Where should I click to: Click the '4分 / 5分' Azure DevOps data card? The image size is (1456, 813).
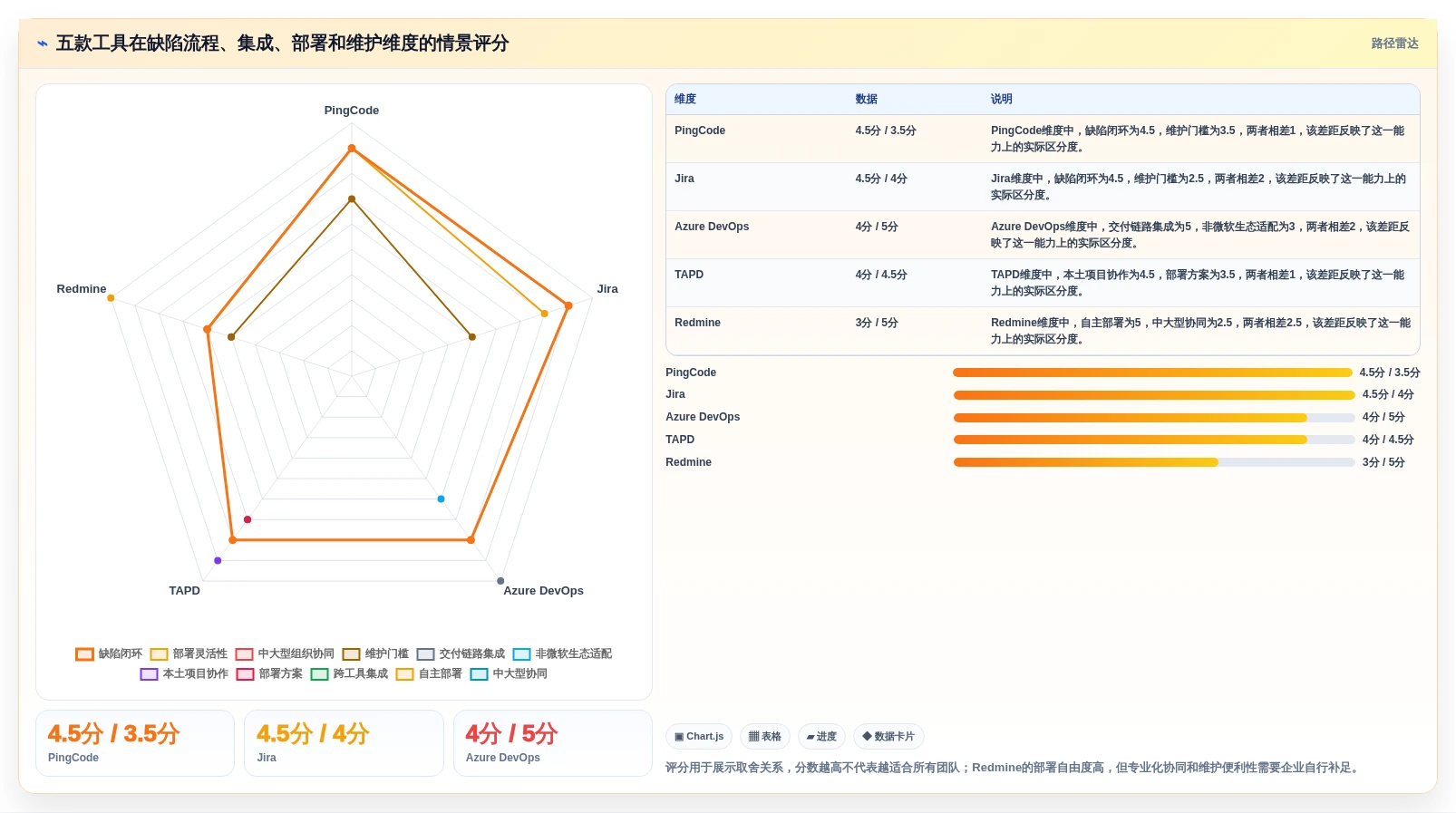(x=553, y=743)
